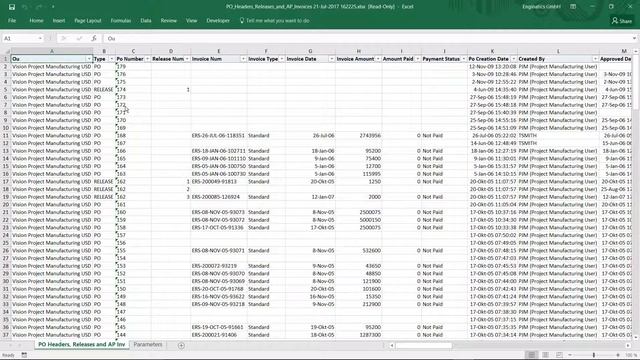640x360 pixels.
Task: Click the Enginatics GmbH account name
Action: pos(541,7)
